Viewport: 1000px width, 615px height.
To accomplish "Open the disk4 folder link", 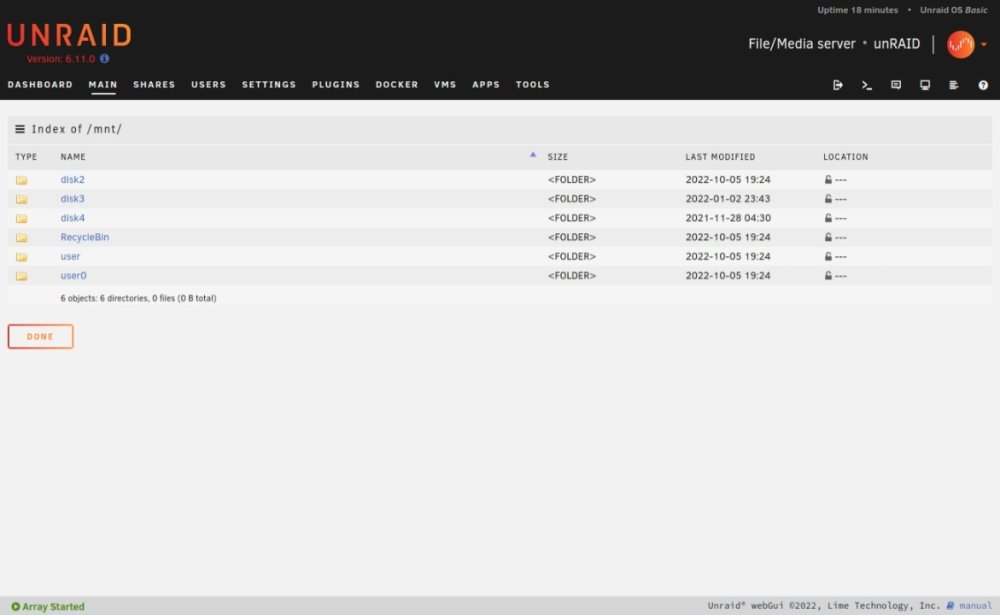I will click(x=72, y=218).
